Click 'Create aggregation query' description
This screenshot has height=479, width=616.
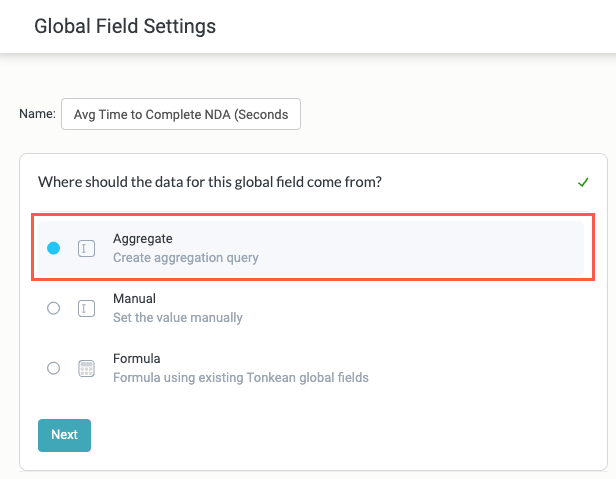(x=185, y=258)
